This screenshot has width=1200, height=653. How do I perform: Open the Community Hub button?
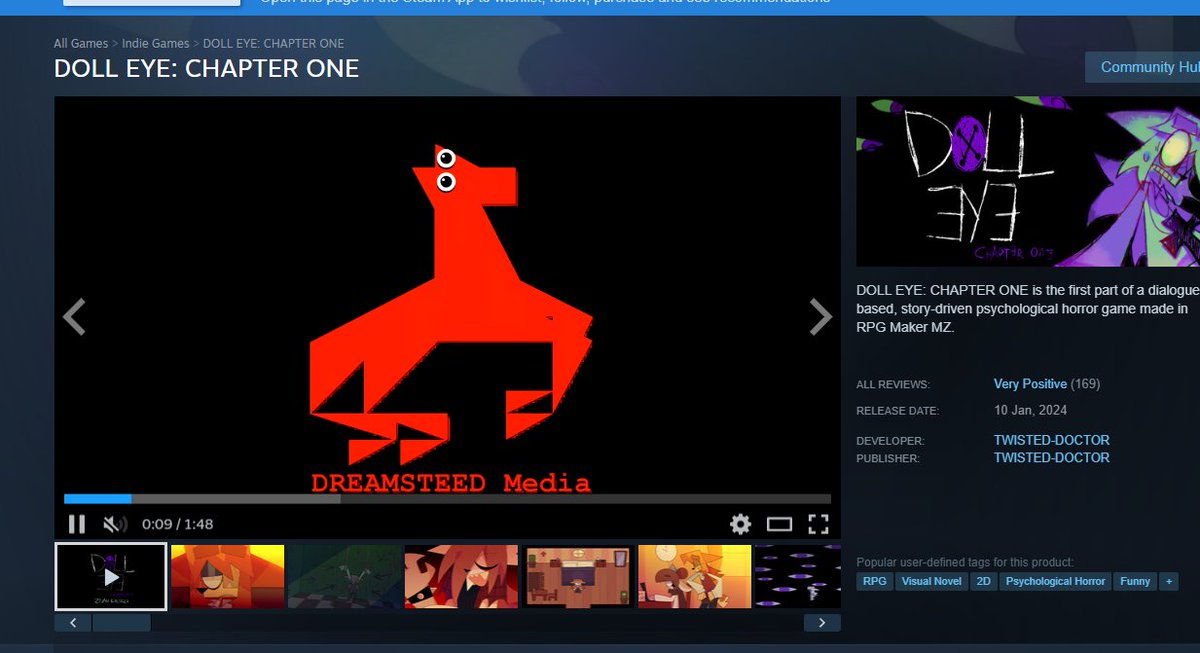coord(1142,67)
